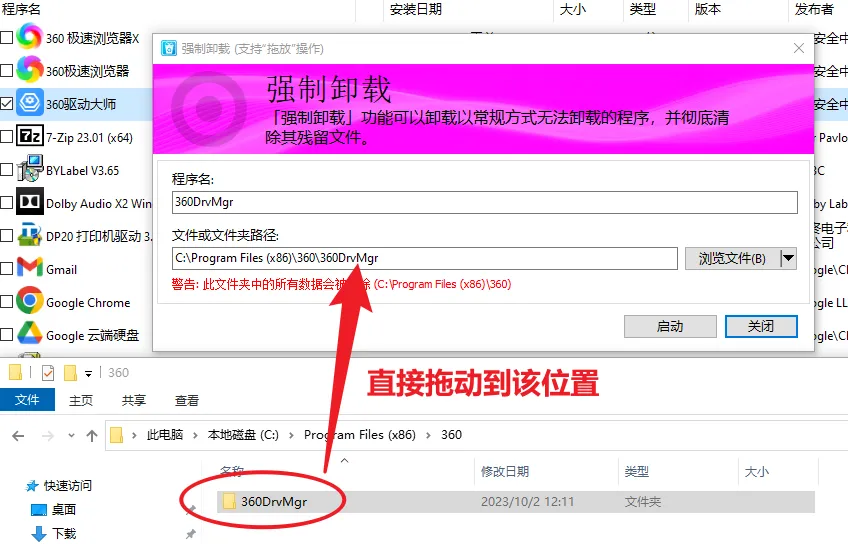Click the 强制卸载 dialog title icon
This screenshot has height=544, width=848.
(169, 48)
